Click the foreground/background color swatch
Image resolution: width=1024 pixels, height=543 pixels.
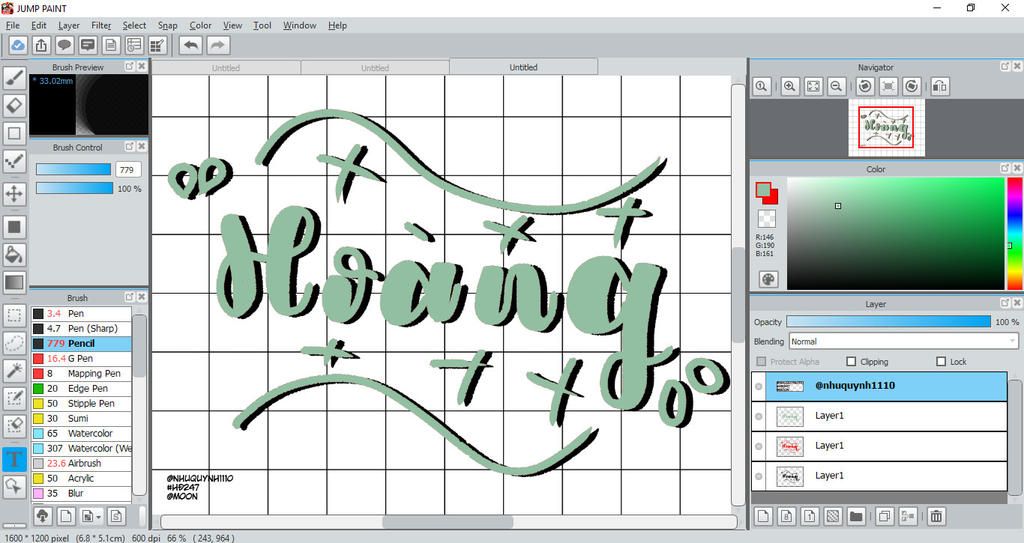pyautogui.click(x=767, y=193)
